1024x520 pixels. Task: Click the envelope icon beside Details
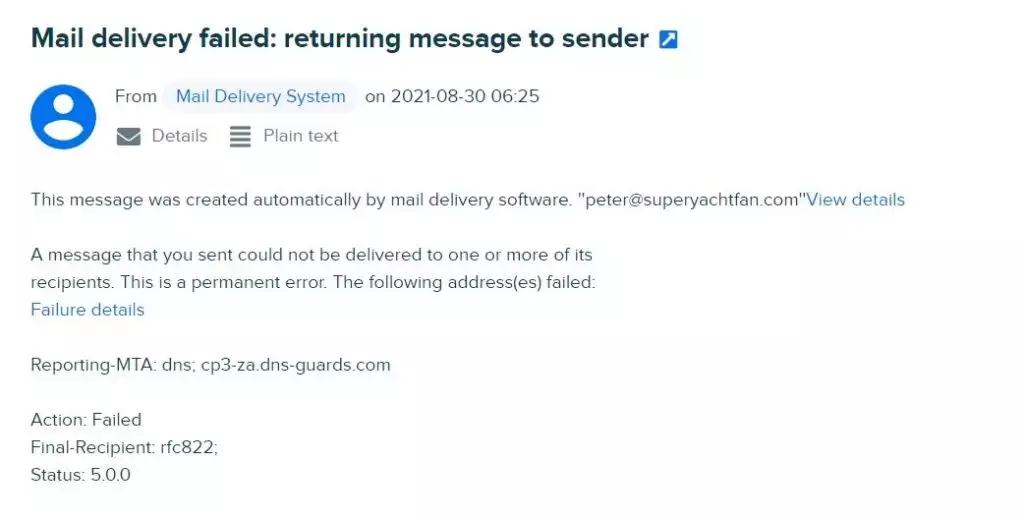129,137
